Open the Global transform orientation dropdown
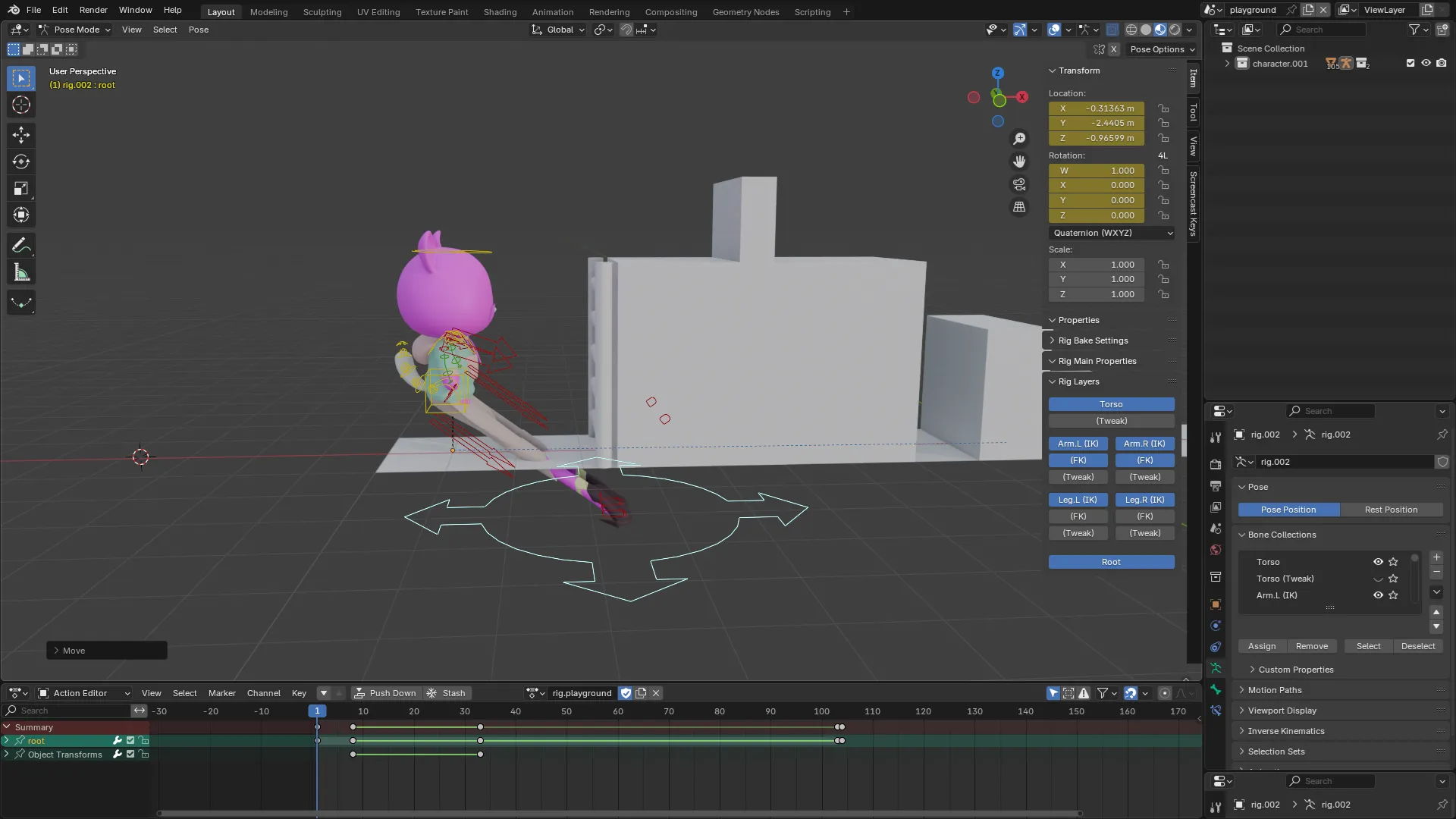 558,30
